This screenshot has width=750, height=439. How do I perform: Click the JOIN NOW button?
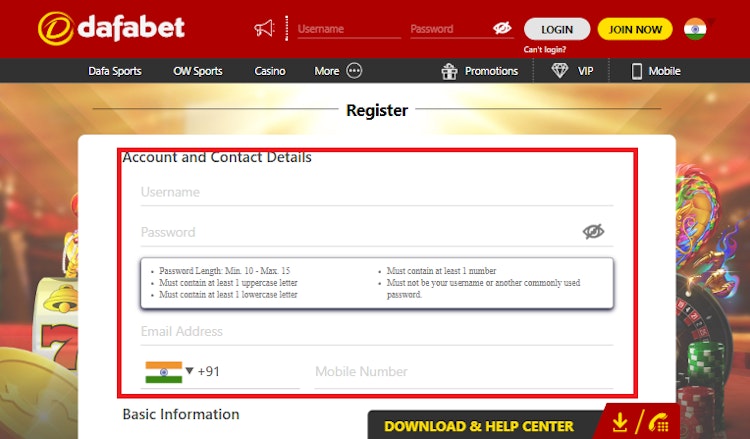635,29
